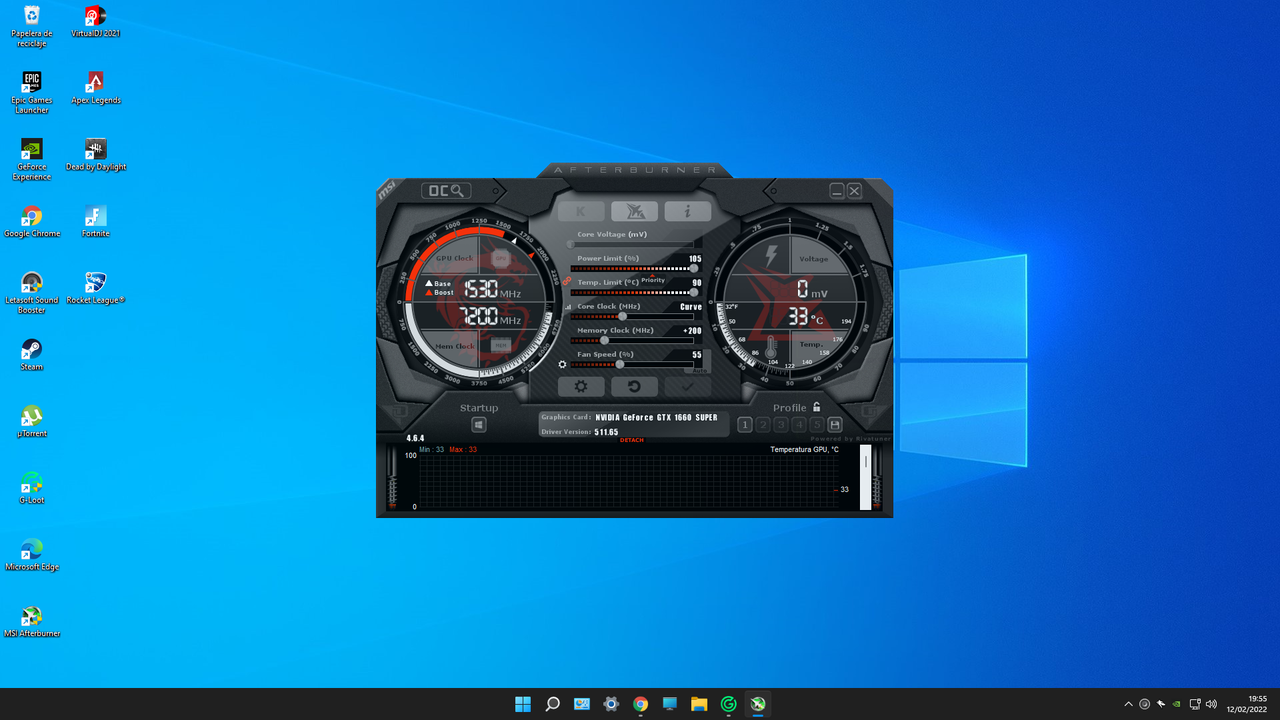Click the Kombustor K button
This screenshot has height=720, width=1280.
pyautogui.click(x=581, y=211)
